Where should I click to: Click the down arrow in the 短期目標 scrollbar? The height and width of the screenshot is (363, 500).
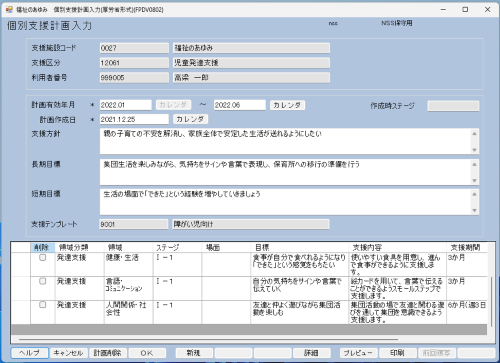point(475,210)
